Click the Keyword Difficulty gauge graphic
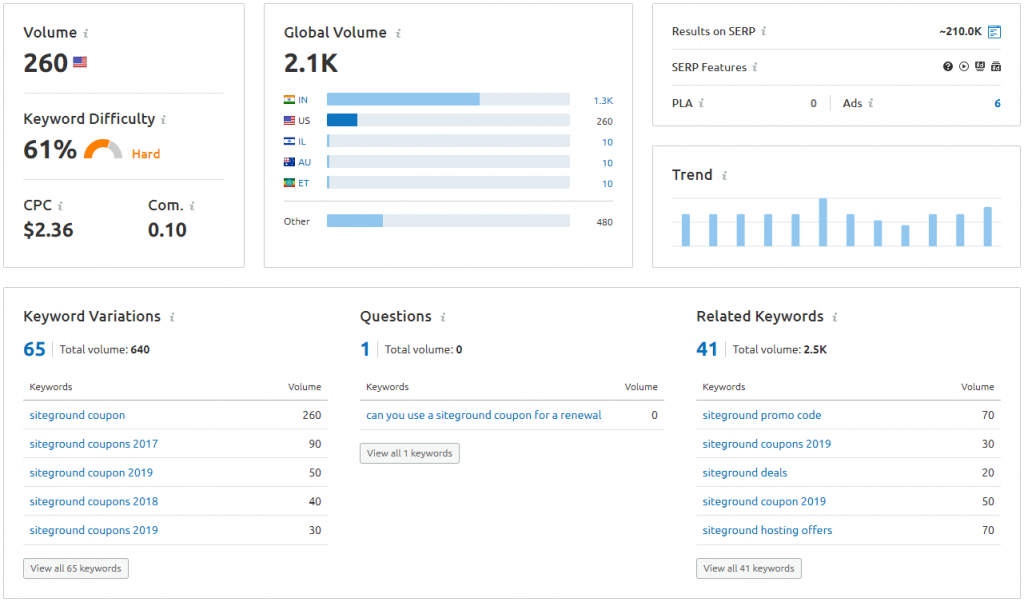 click(x=103, y=149)
